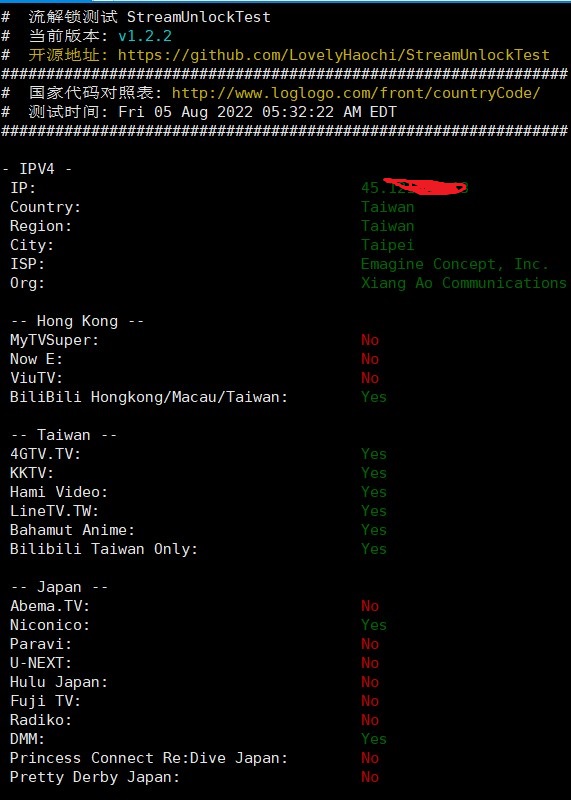Screen dimensions: 571x800
Task: Click the Org value Xiang Ao Communications
Action: (464, 283)
